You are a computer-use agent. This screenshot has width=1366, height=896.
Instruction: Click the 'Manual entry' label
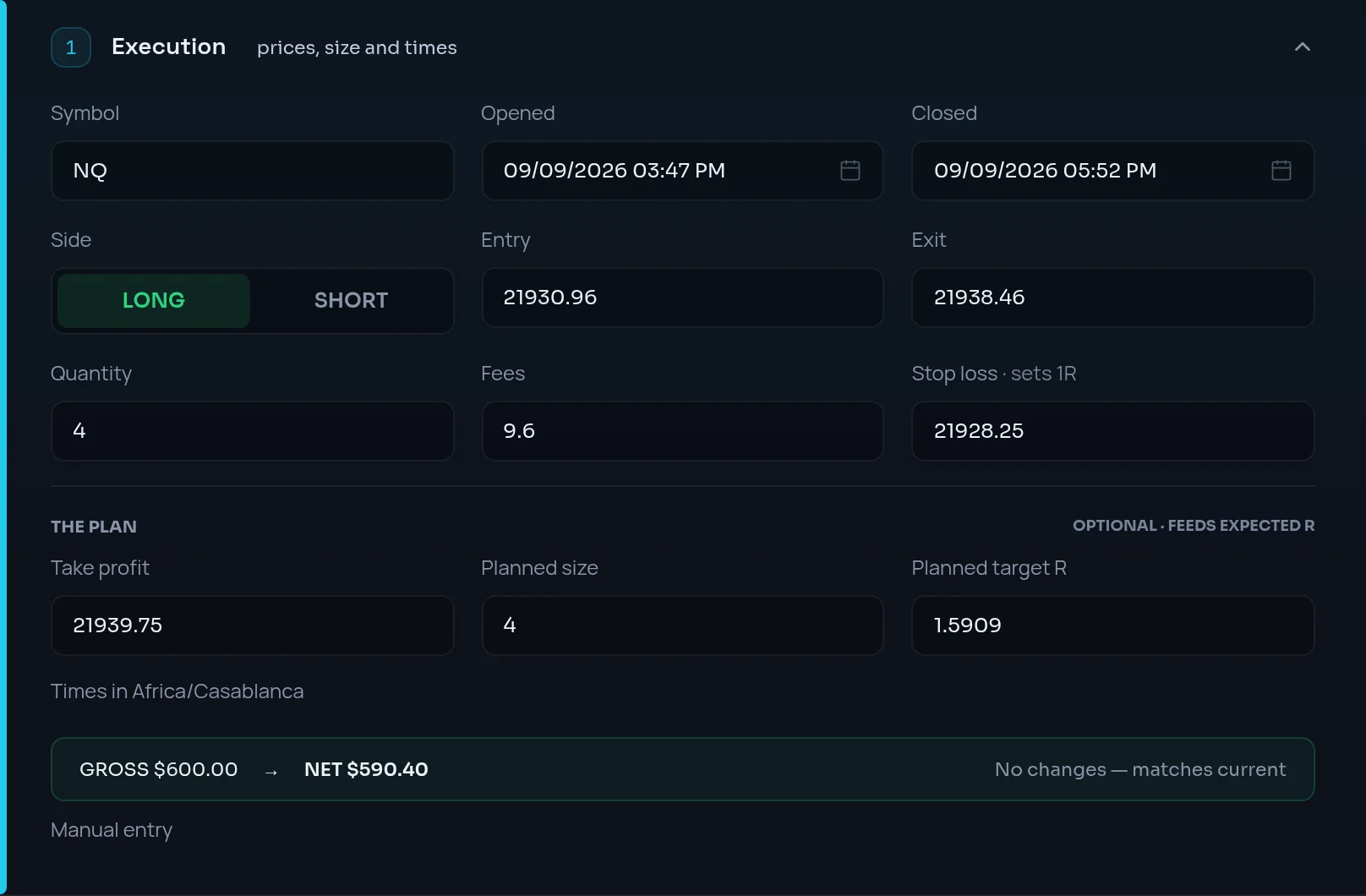112,830
